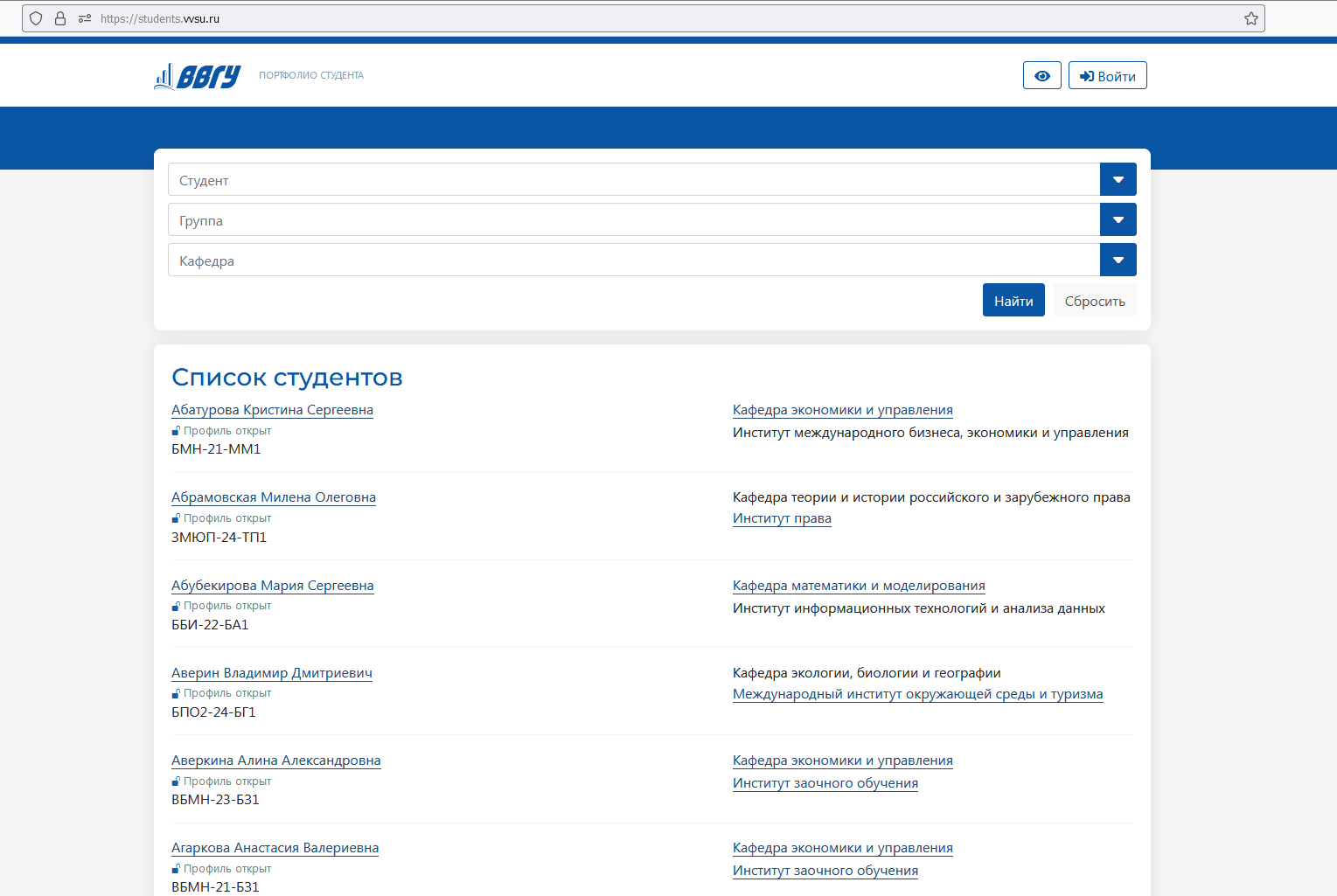Expand the Кафедра dropdown arrow

[x=1118, y=260]
